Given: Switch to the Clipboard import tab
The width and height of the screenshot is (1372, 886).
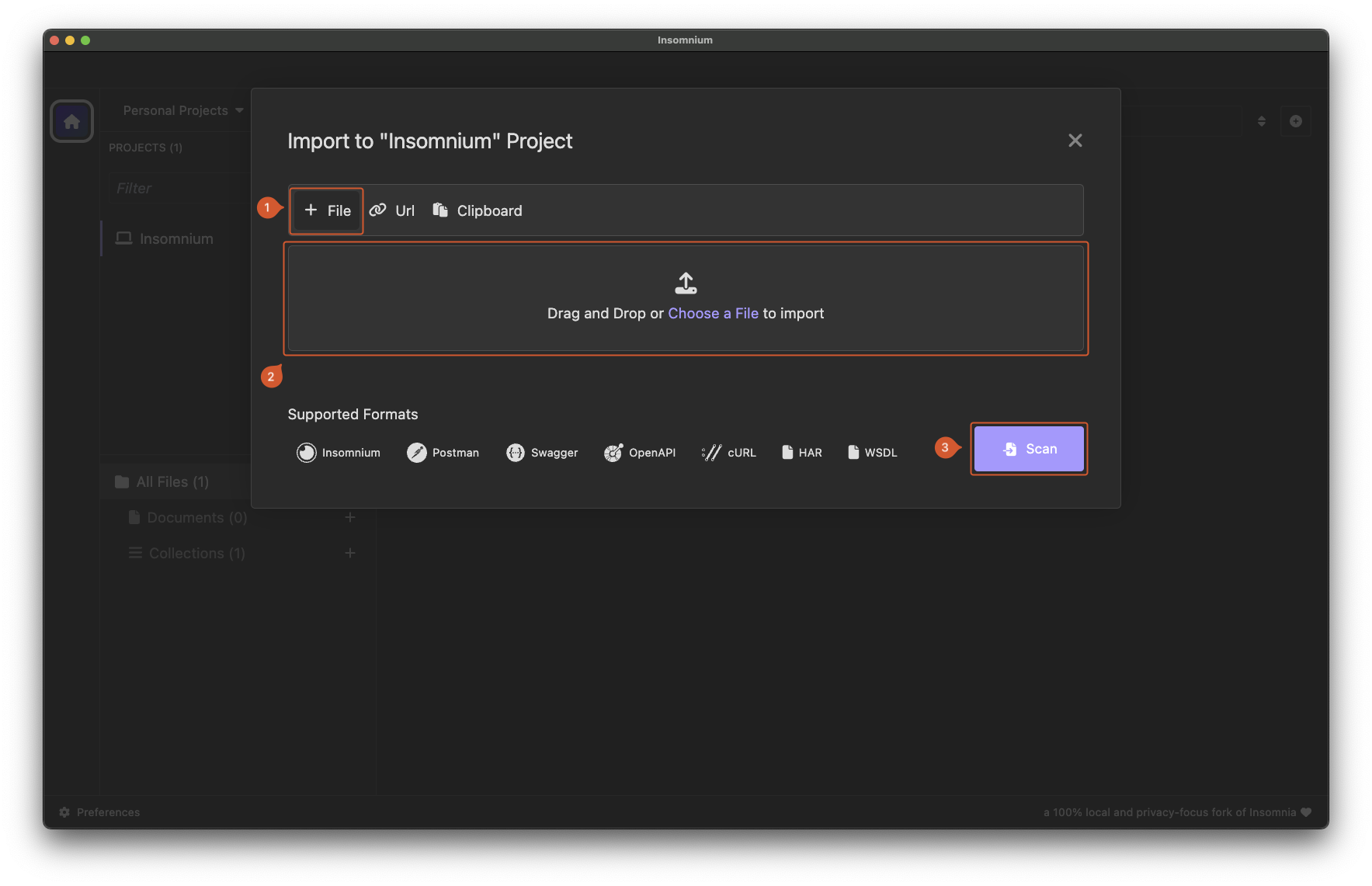Looking at the screenshot, I should tap(478, 210).
